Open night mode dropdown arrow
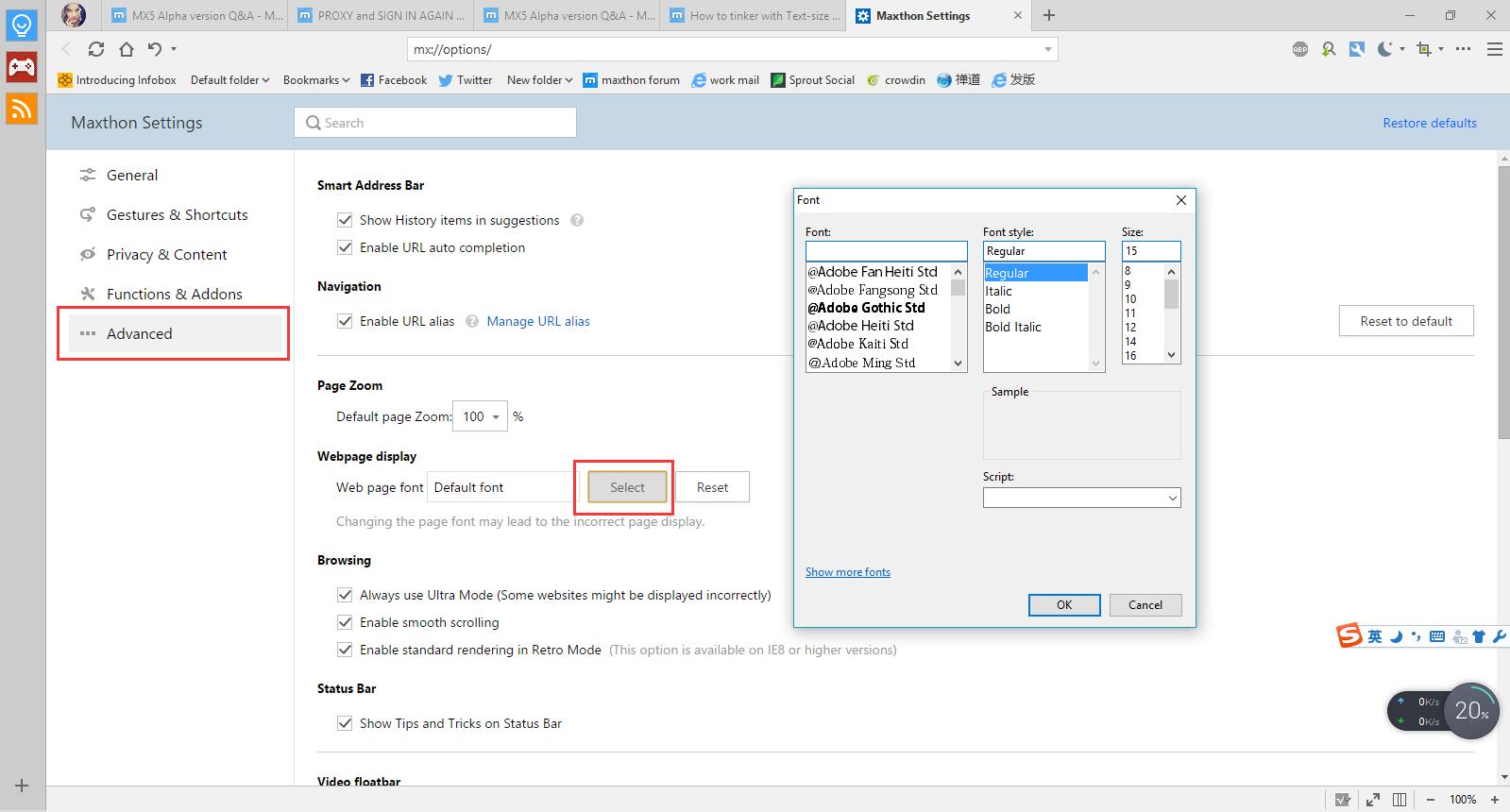 pyautogui.click(x=1402, y=49)
